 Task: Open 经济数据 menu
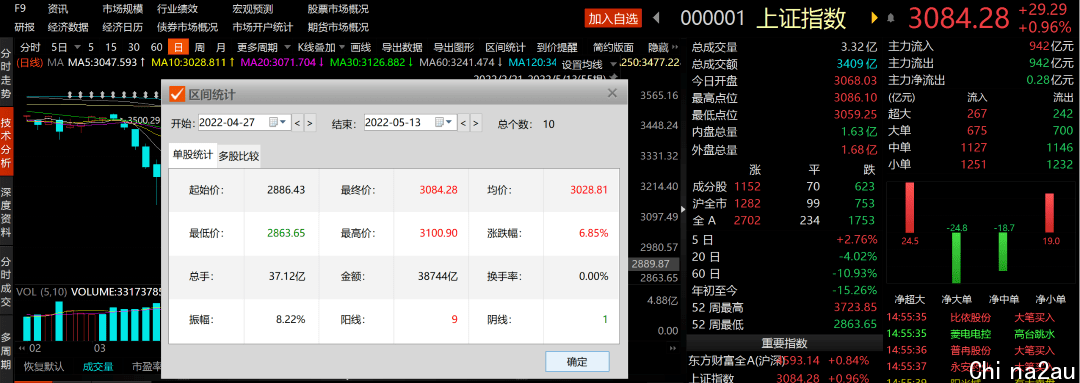click(x=68, y=28)
